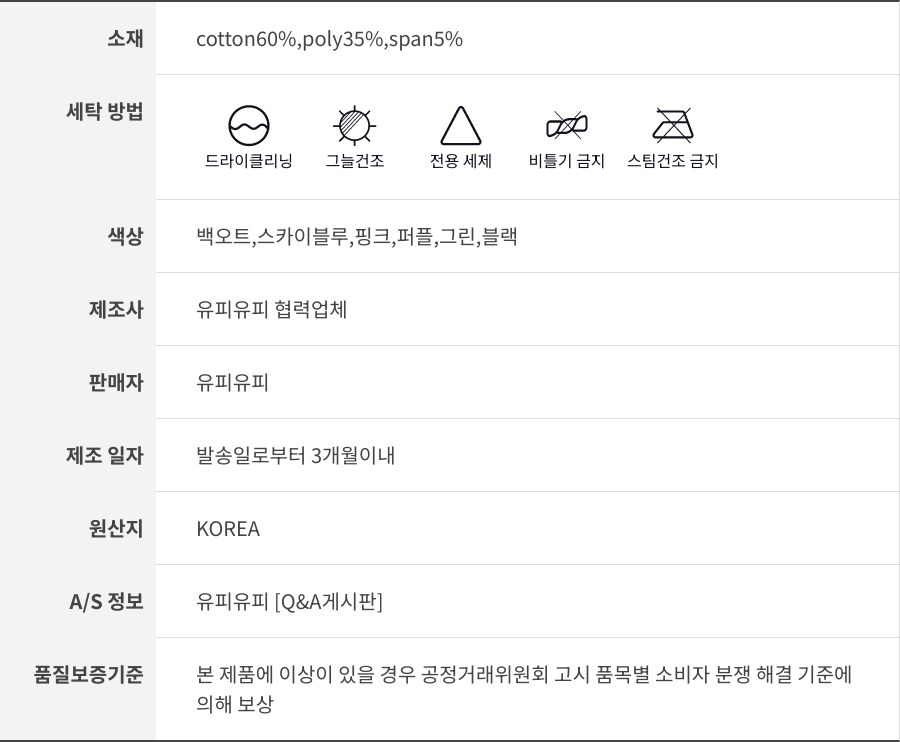Click the 세탁 방법 row label
Screen dimensions: 900x742
coord(104,111)
